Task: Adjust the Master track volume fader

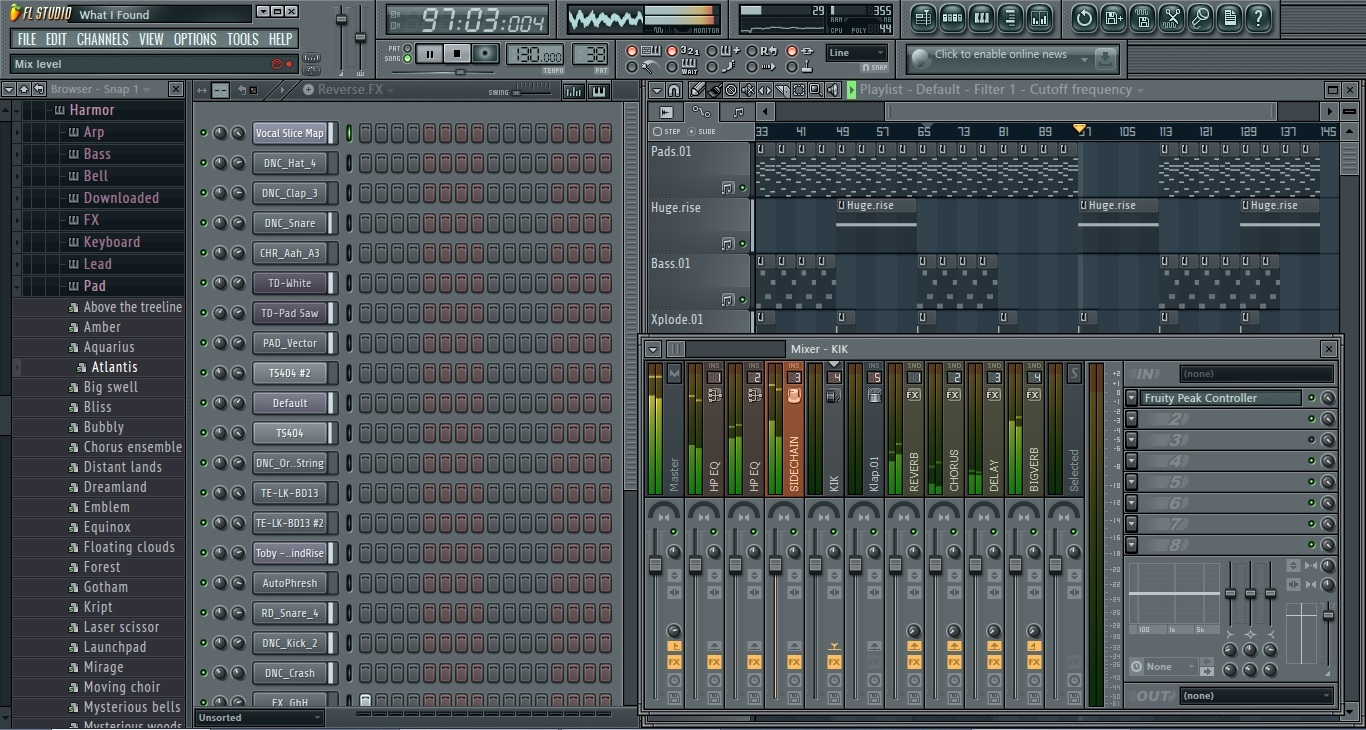Action: 656,565
